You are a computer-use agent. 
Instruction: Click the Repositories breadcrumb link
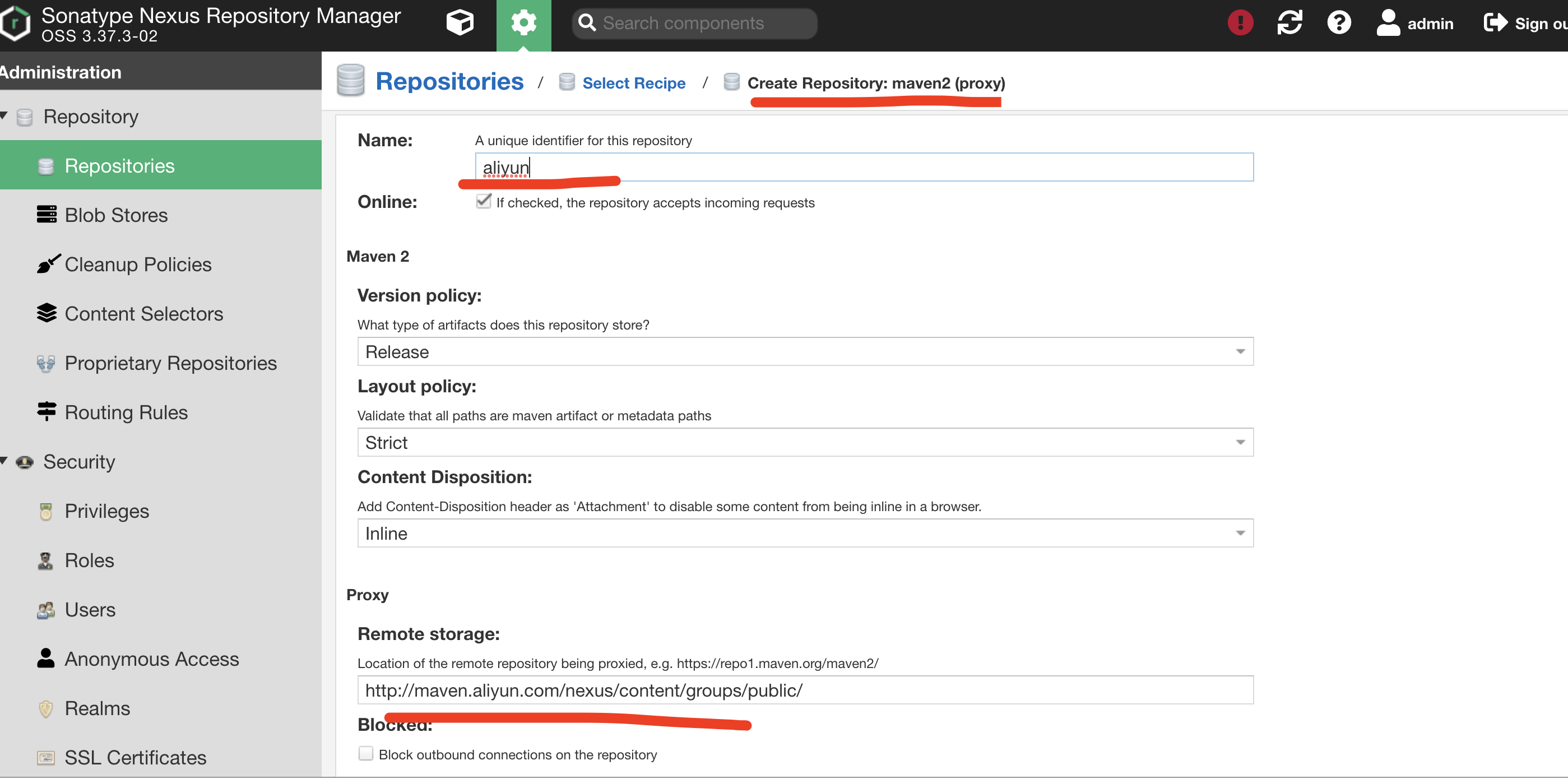click(x=449, y=82)
